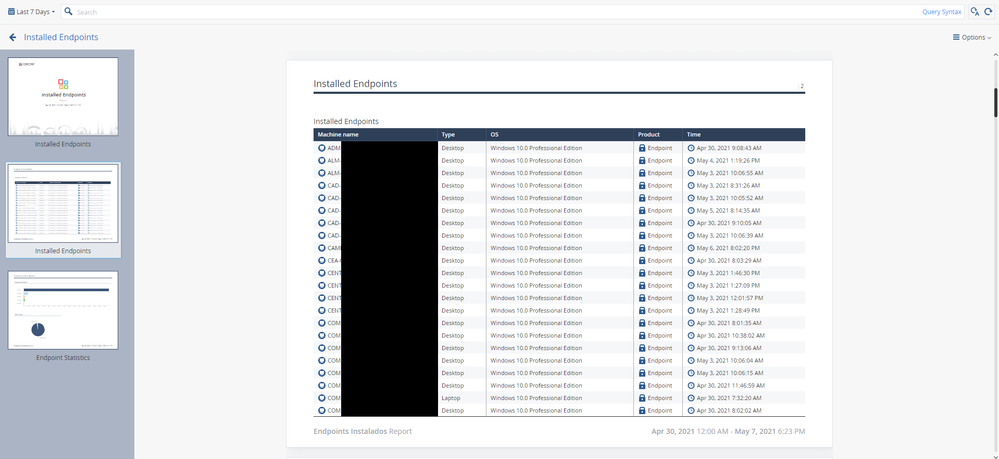Screen dimensions: 999x459
Task: Click the time Apr 30, 2021 7:32:20 AM
Action: tap(729, 398)
